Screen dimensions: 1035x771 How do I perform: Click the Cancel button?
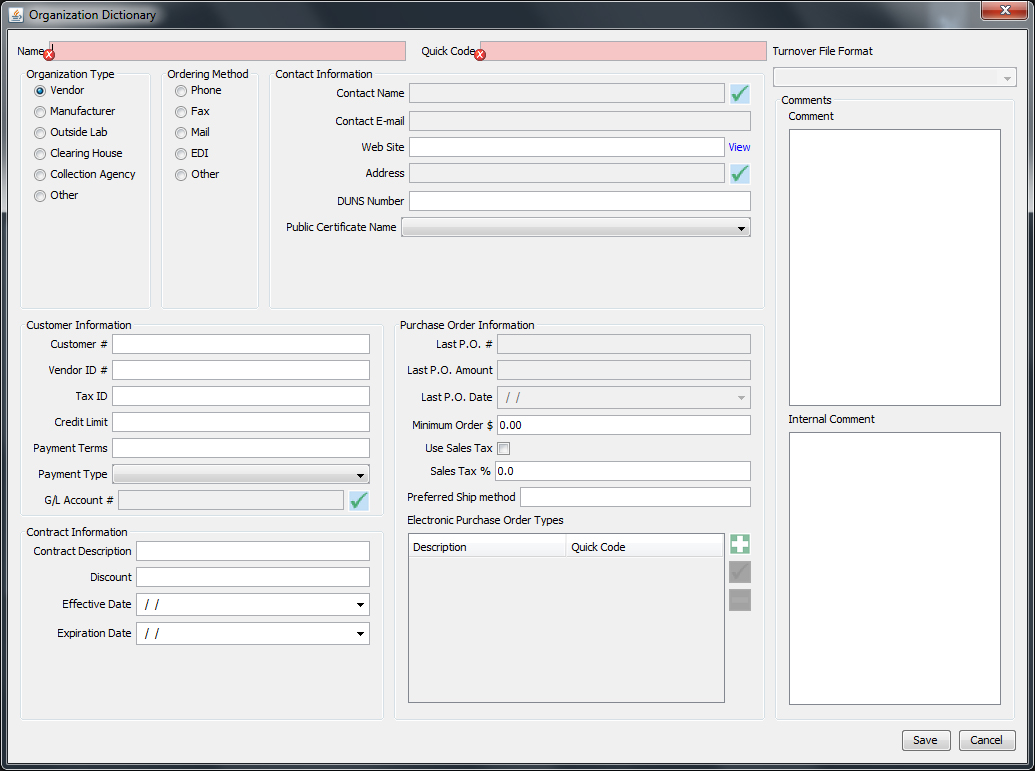[987, 741]
